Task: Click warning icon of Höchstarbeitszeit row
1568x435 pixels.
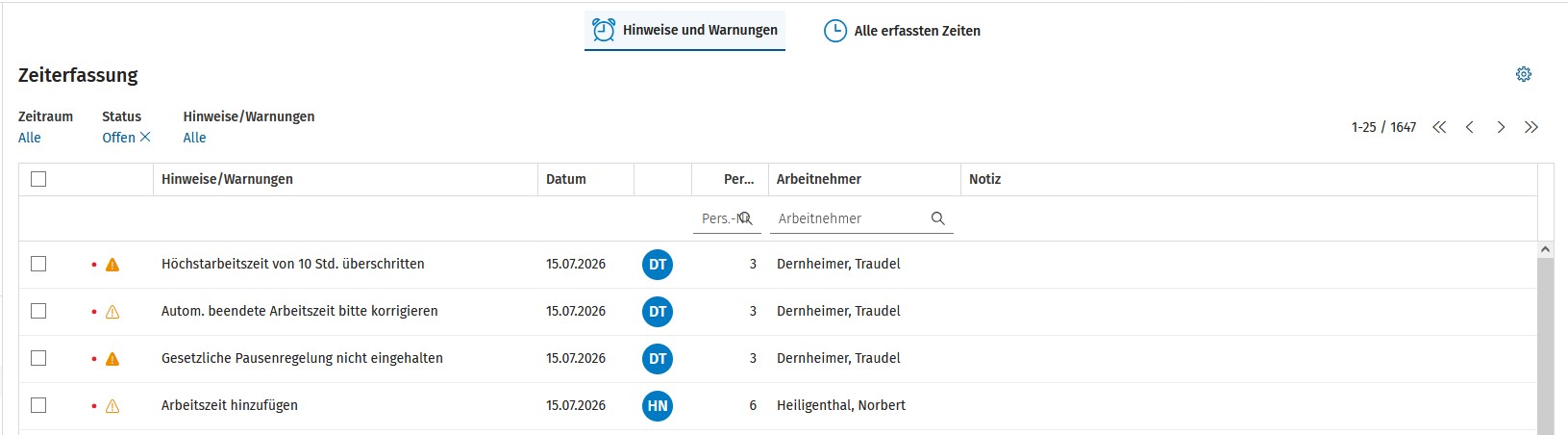Action: tap(112, 265)
